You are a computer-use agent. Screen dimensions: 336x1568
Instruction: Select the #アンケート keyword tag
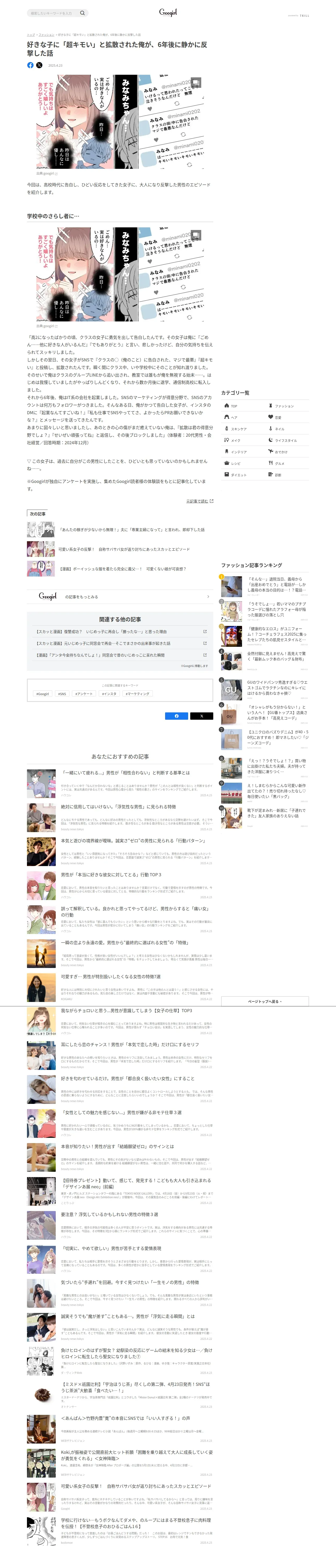[84, 693]
